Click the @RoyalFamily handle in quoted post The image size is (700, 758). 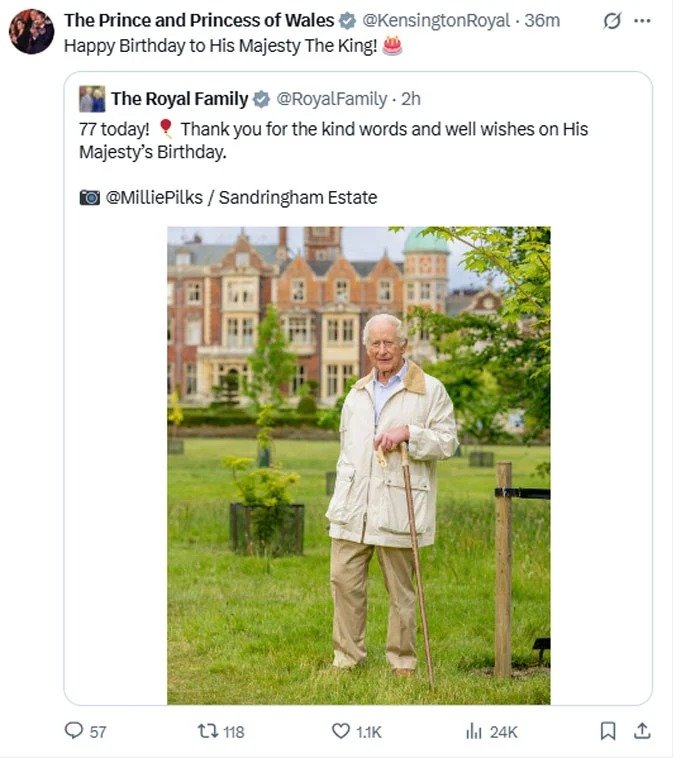[331, 98]
